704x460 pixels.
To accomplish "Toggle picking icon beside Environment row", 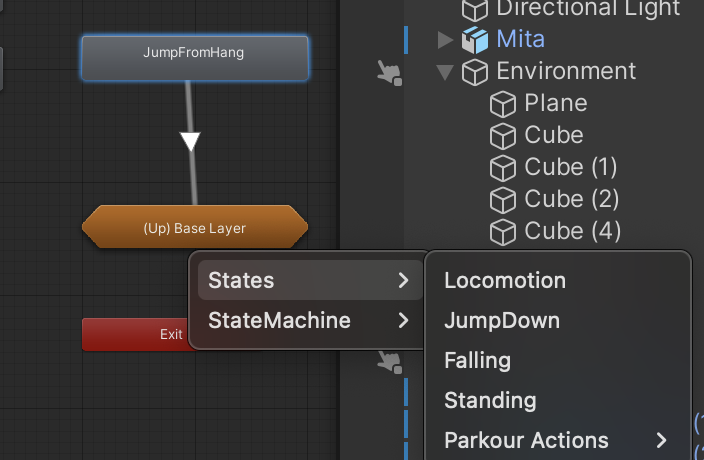I will point(389,73).
